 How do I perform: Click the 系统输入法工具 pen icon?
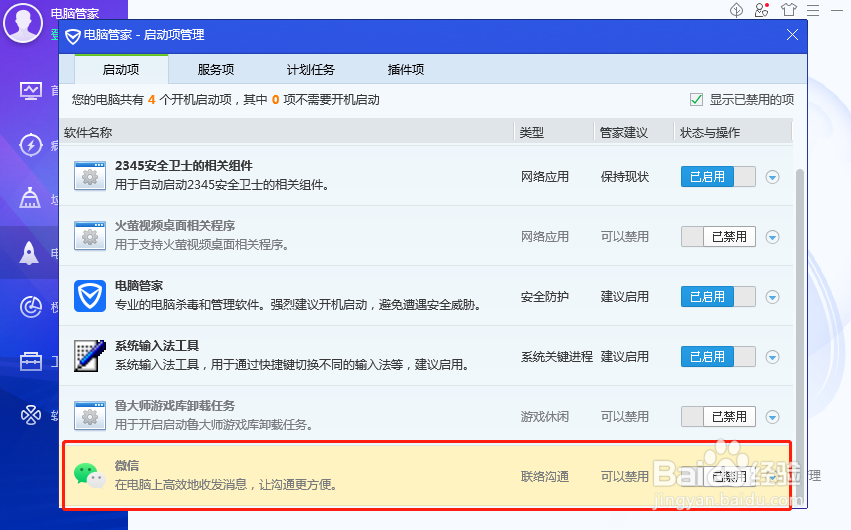pos(90,356)
